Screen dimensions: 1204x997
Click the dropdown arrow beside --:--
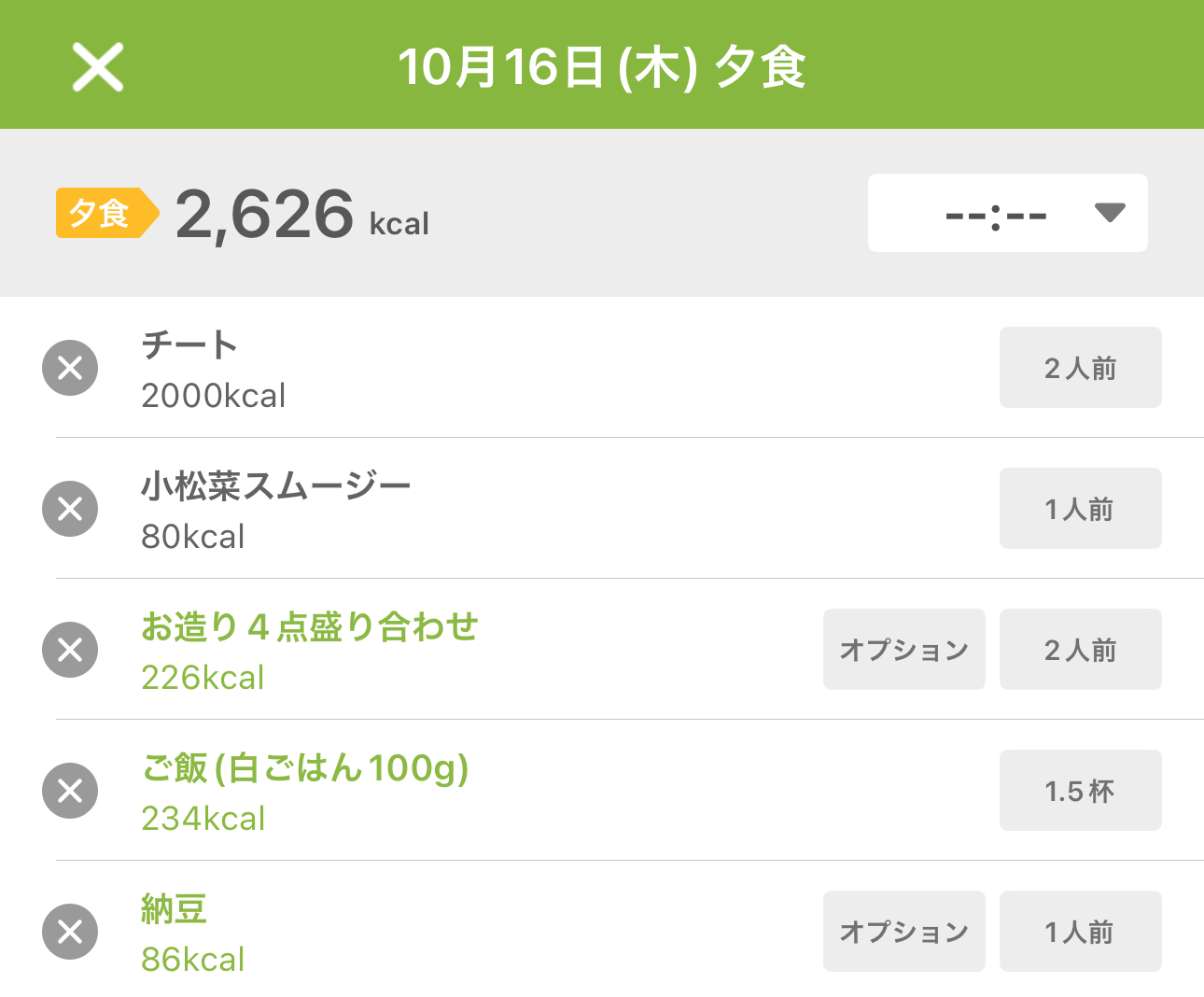1109,213
